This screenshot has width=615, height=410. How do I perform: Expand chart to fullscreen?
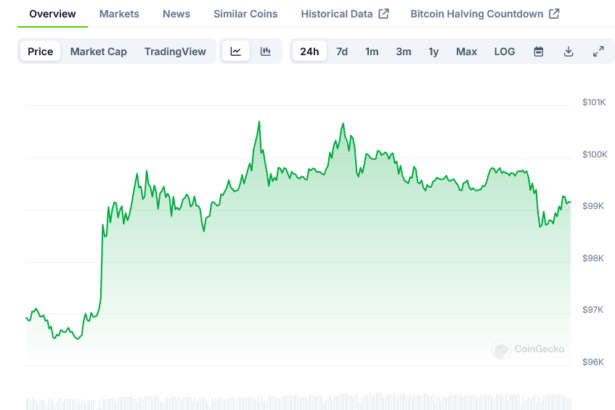[x=598, y=52]
